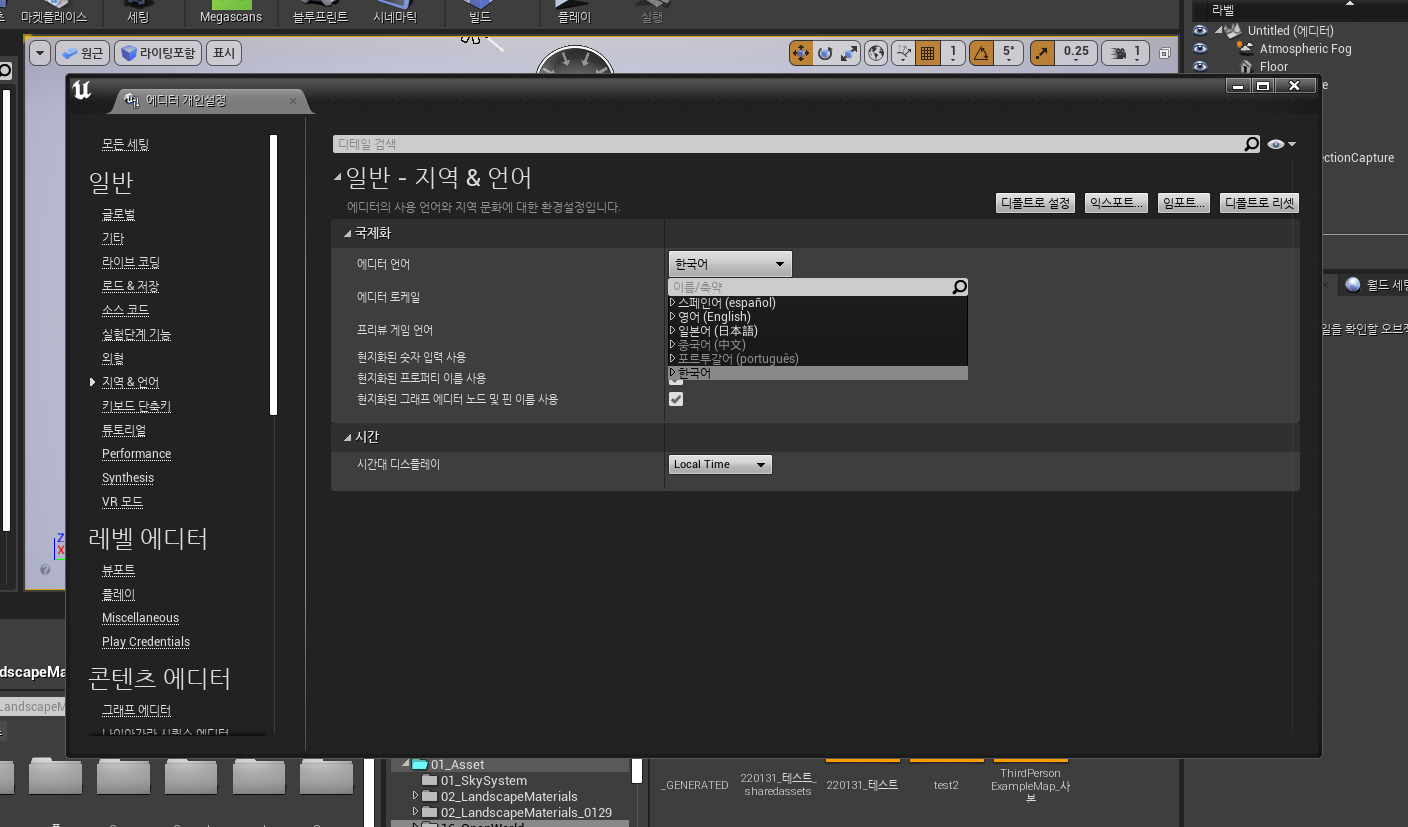Click the 플레이 toolbar button

coord(574,13)
